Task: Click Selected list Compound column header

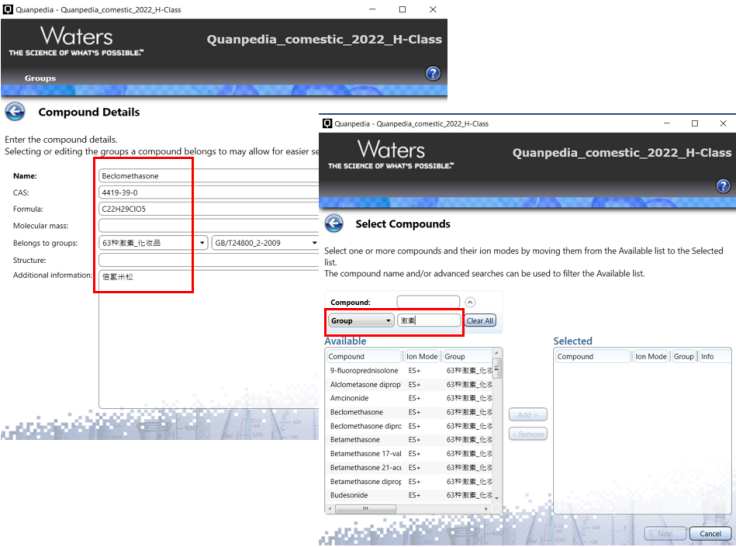Action: (593, 356)
